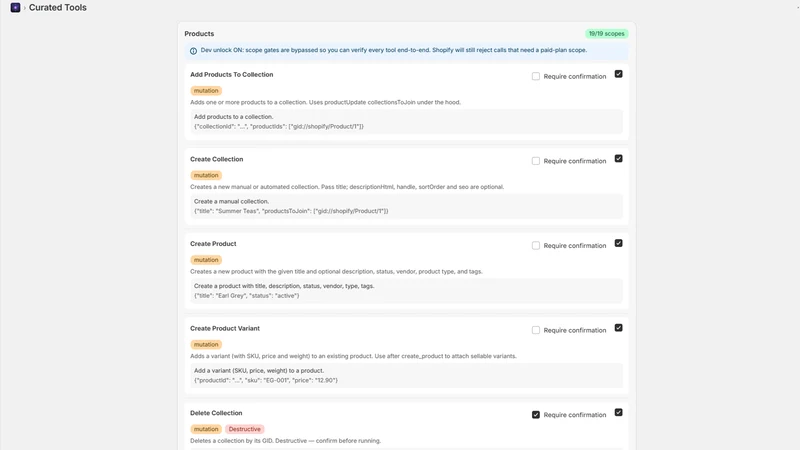Click the Destructive tag on Delete Collection
This screenshot has height=450, width=800.
pos(244,429)
